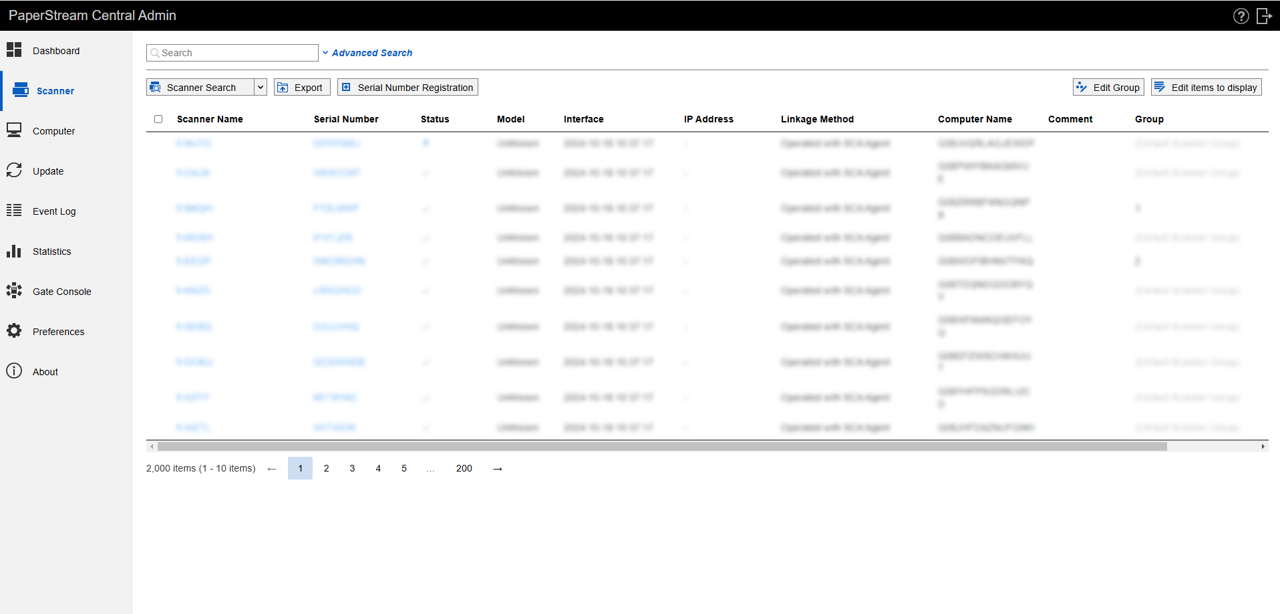Expand the Scanner Search dropdown arrow
The width and height of the screenshot is (1280, 614).
coord(260,88)
